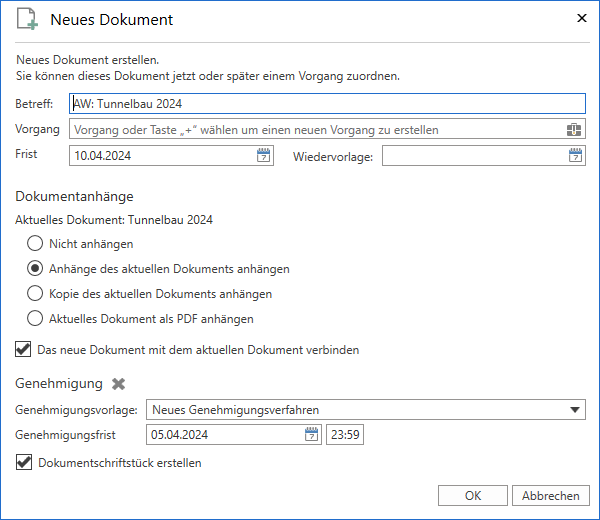The image size is (600, 520).
Task: Choose 'Aktuelles Dokument als PDF anhängen'
Action: pyautogui.click(x=35, y=319)
